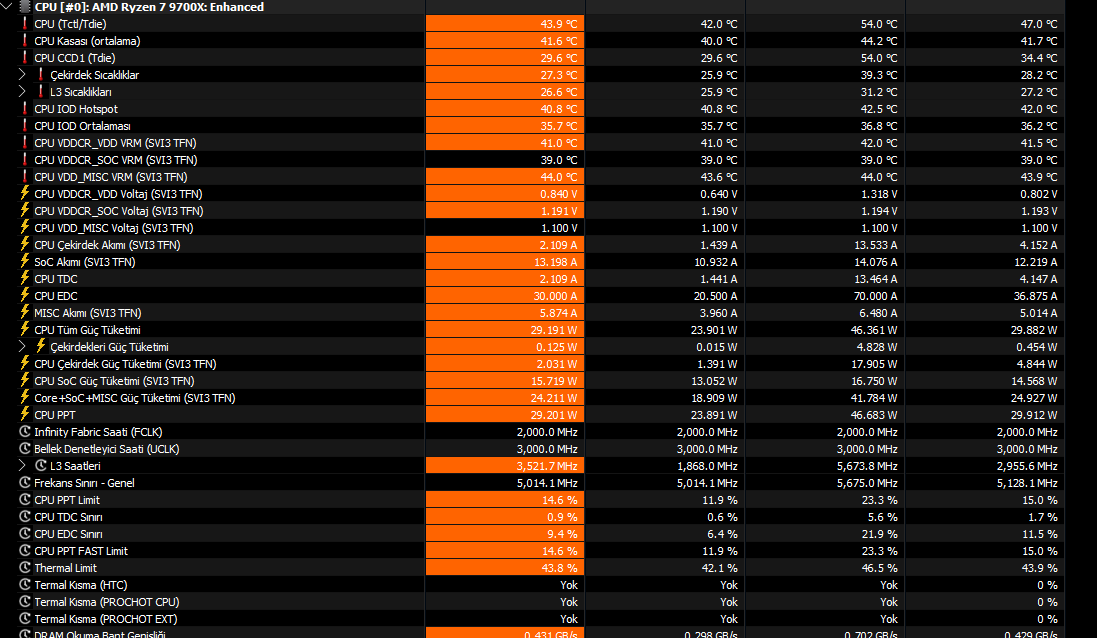Expand the L3 Sıcaklıkları row
The image size is (1097, 638).
click(22, 91)
